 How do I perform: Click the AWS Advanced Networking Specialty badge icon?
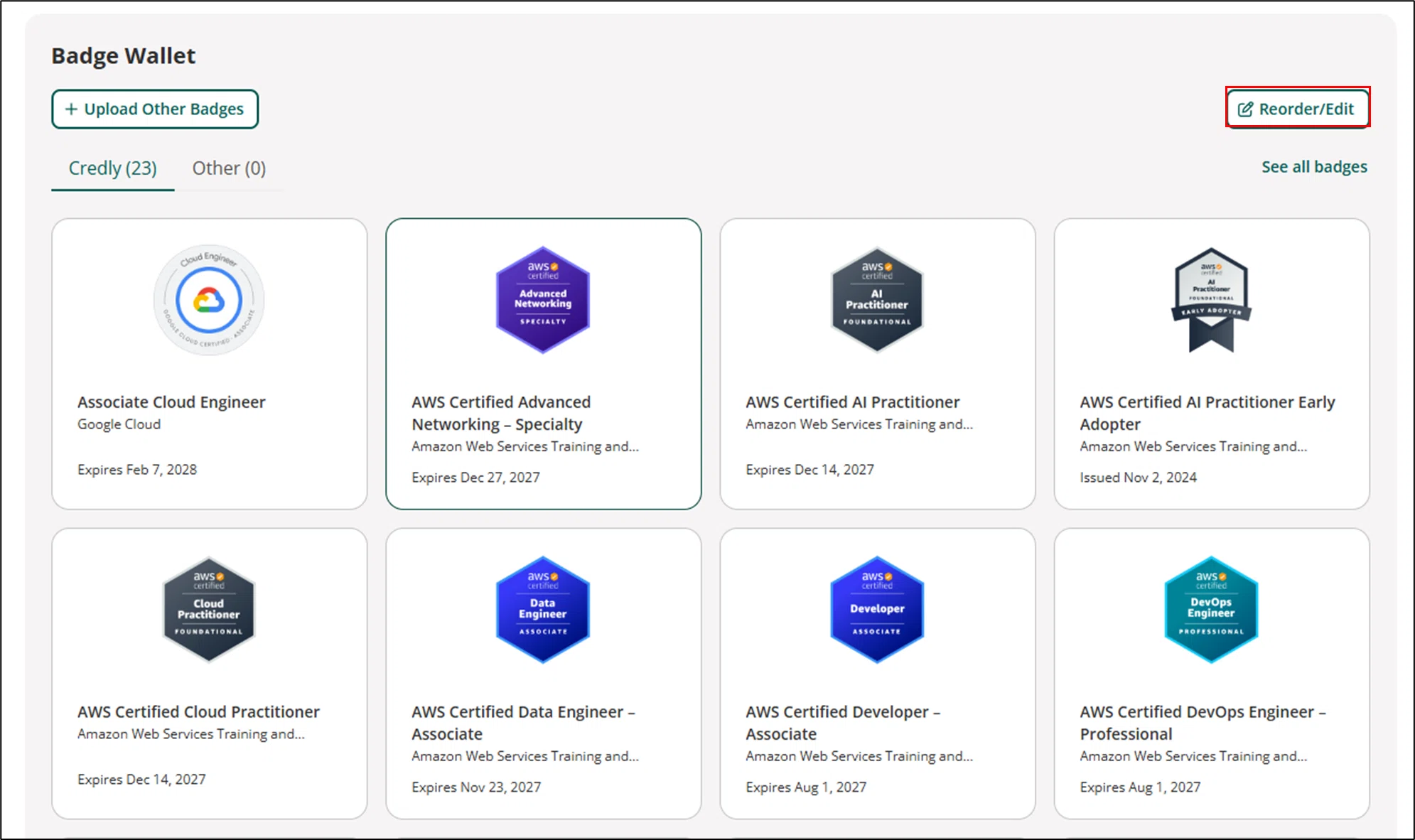(543, 300)
